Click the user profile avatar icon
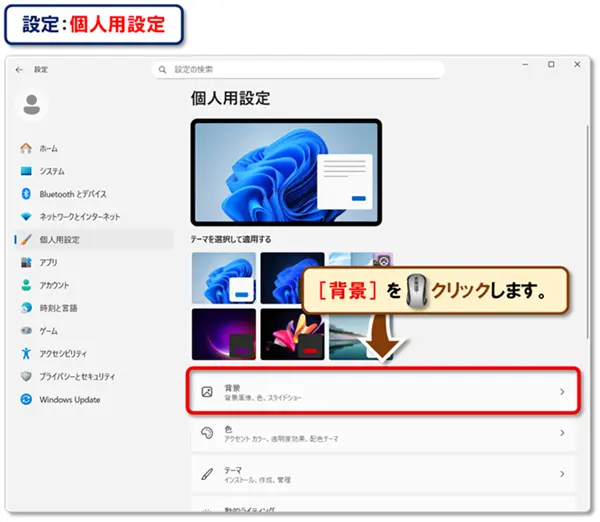This screenshot has height=522, width=600. point(32,105)
